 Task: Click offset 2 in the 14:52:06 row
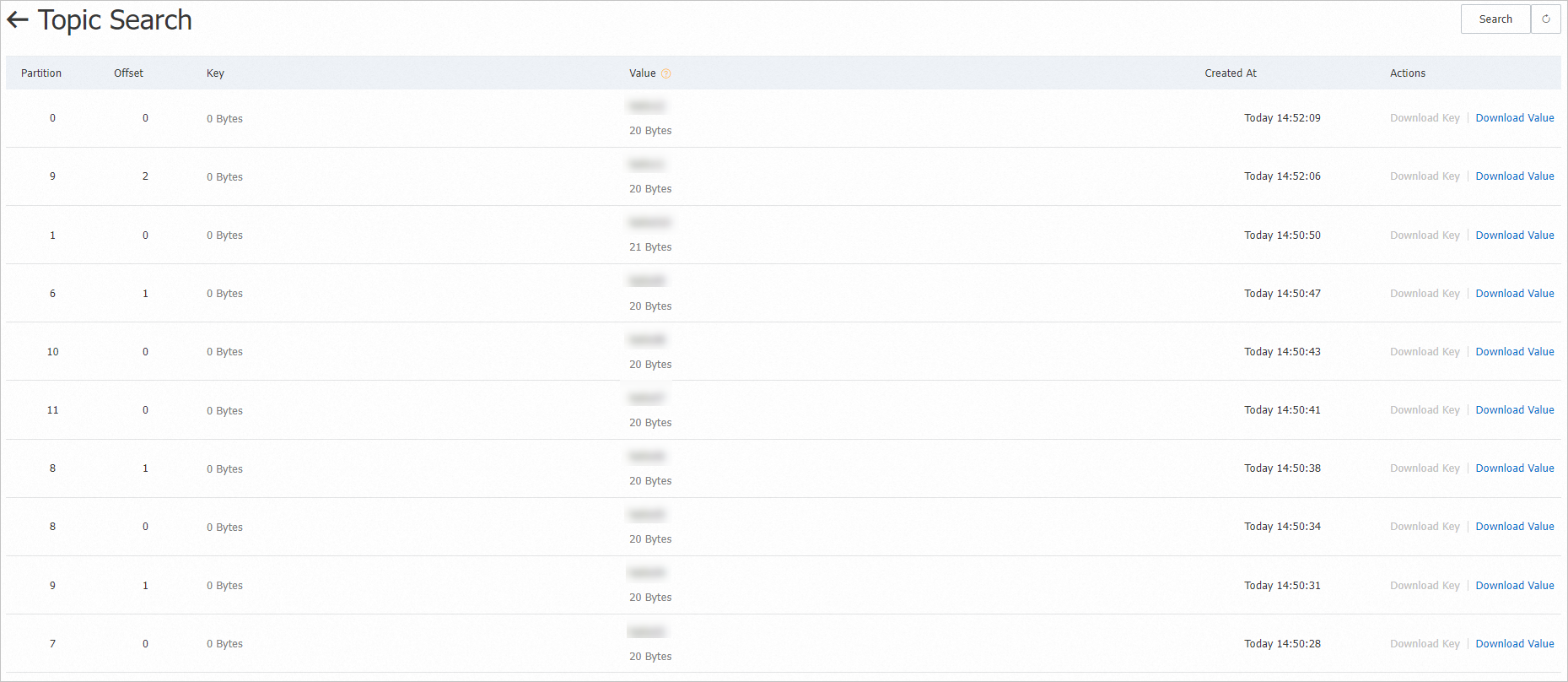pyautogui.click(x=145, y=176)
